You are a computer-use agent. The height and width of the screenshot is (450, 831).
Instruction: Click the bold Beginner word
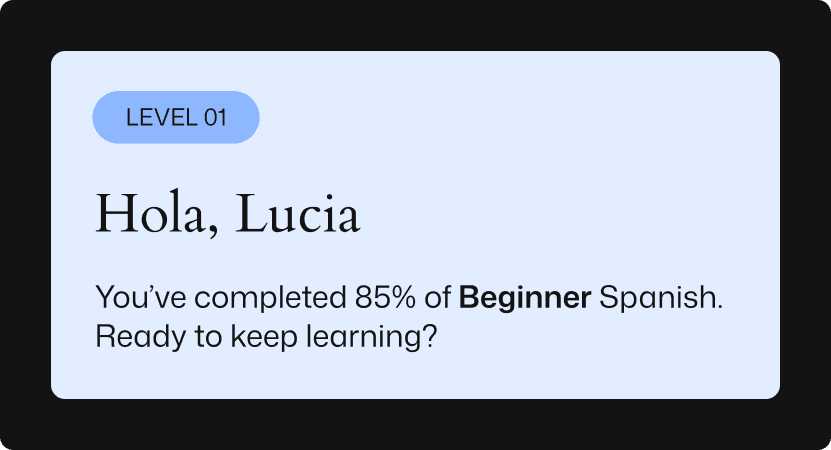pos(524,297)
